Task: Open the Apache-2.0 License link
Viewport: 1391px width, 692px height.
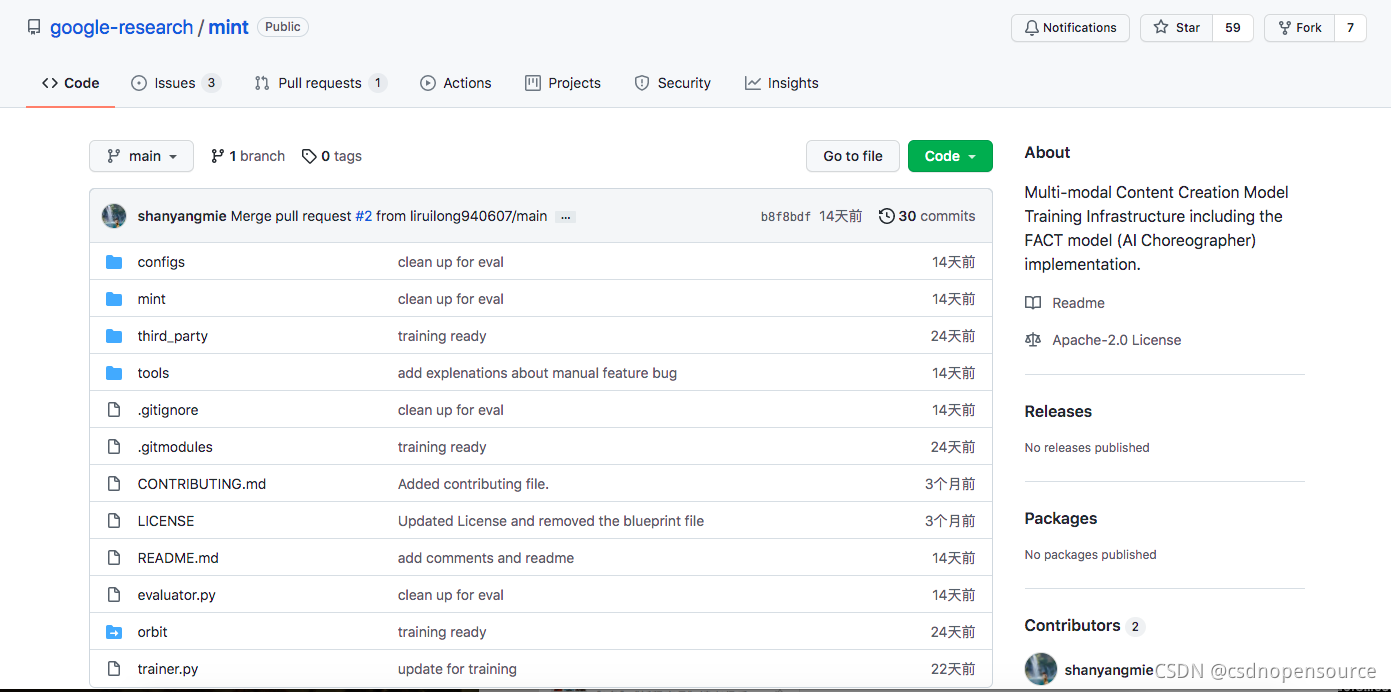Action: [1117, 340]
